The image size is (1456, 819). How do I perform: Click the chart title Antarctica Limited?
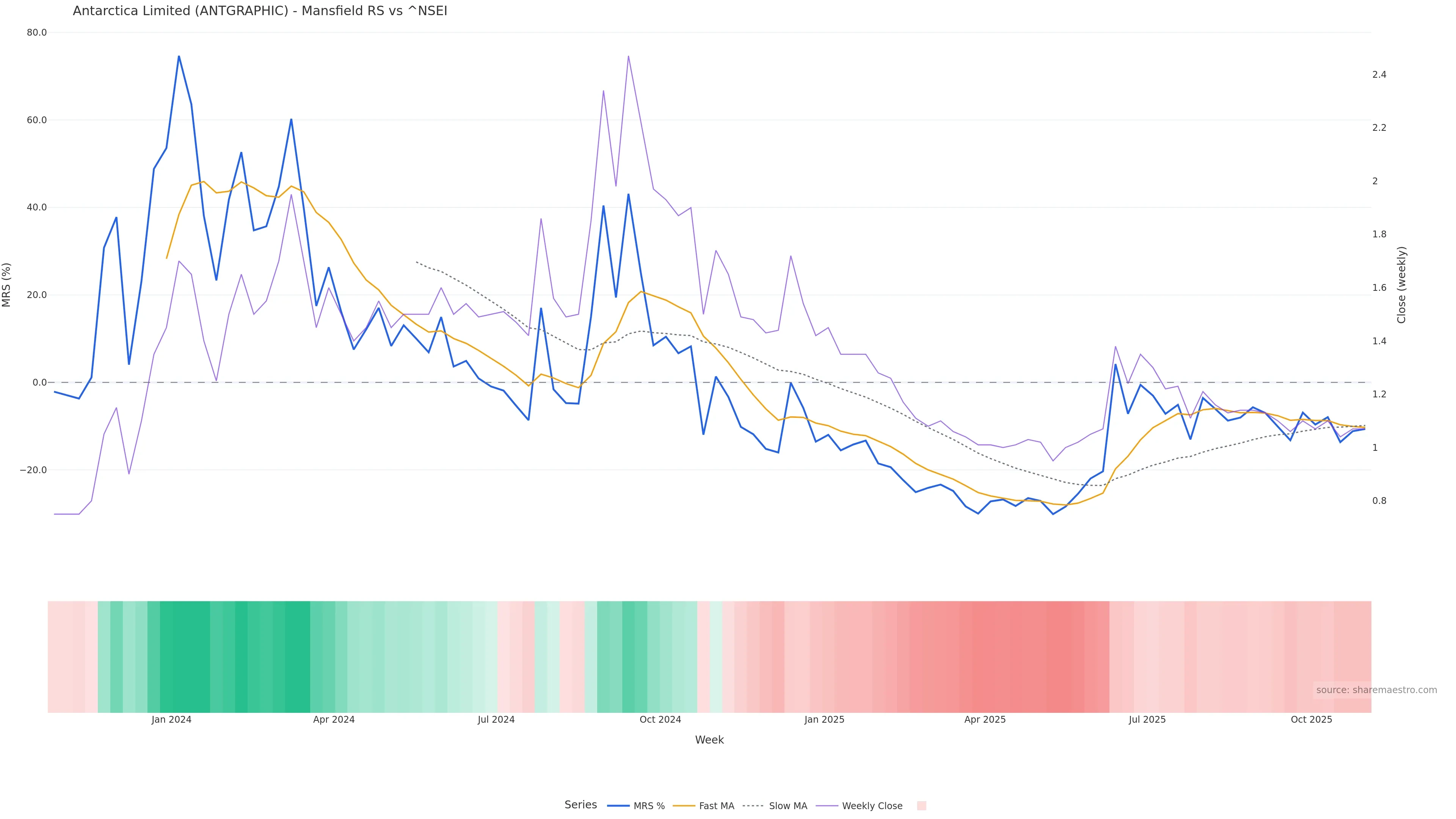pos(260,11)
